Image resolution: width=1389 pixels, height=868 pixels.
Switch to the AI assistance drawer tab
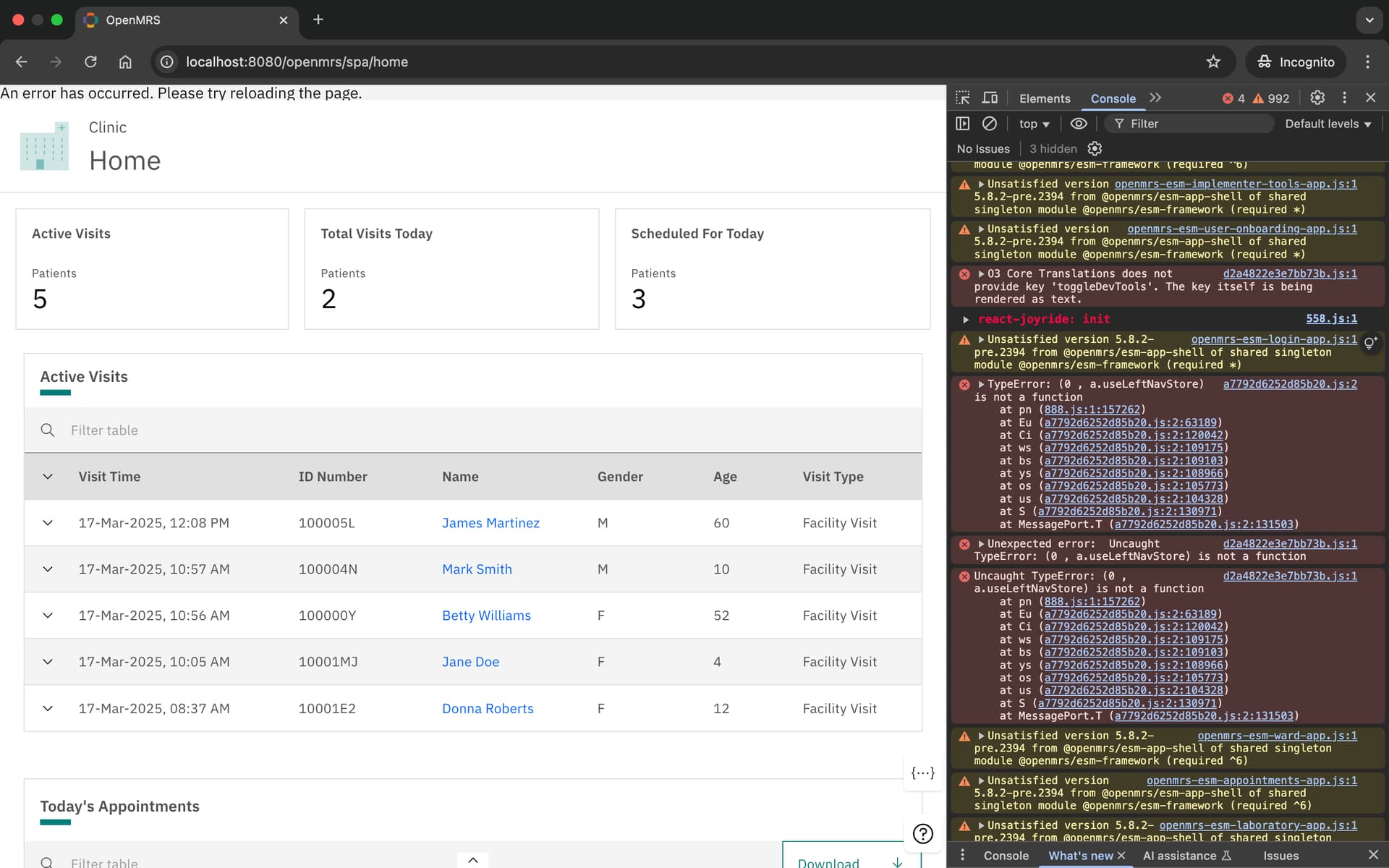1186,856
